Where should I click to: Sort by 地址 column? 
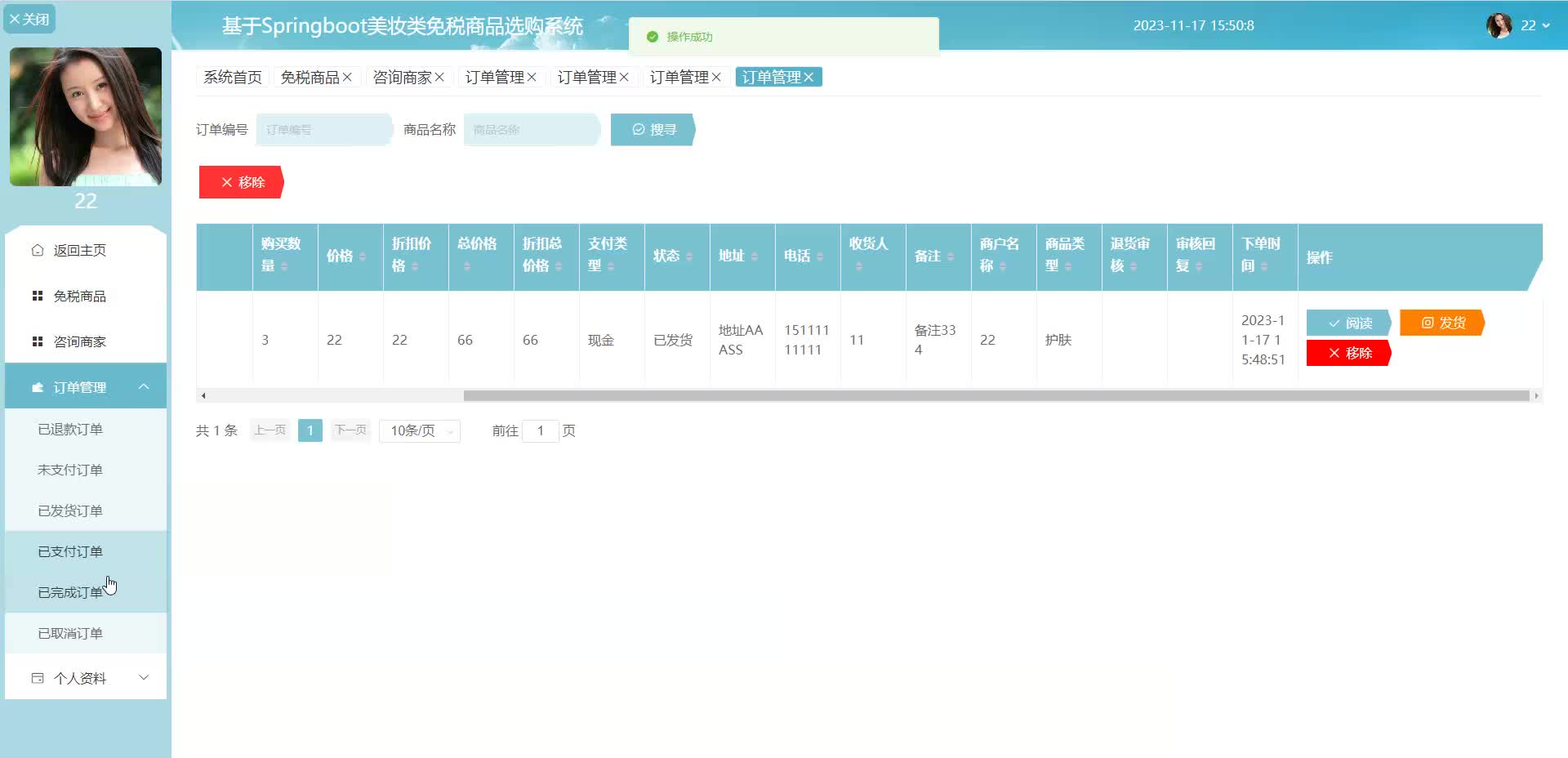[755, 256]
